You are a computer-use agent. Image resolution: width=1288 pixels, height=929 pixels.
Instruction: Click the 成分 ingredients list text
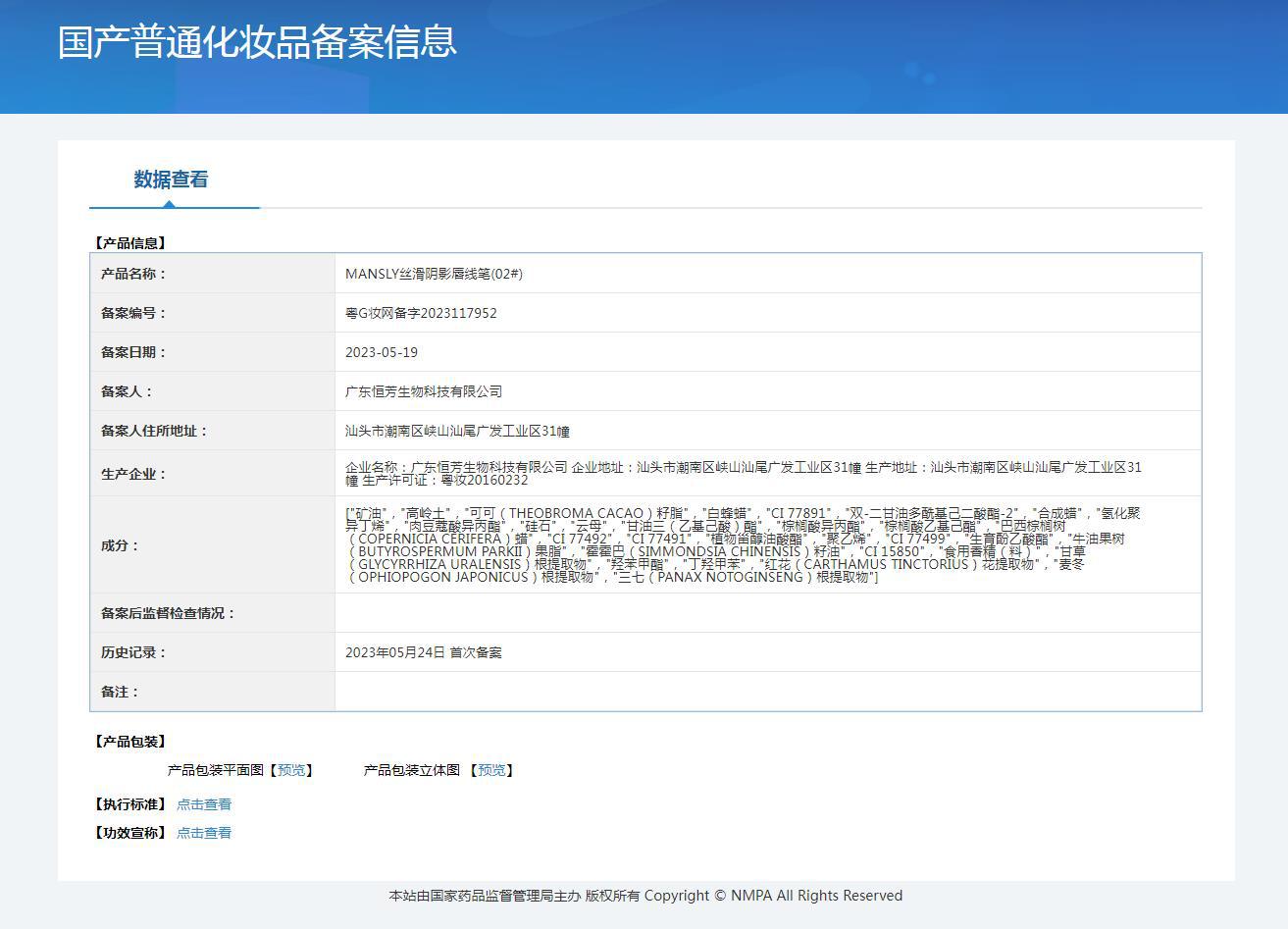click(744, 544)
